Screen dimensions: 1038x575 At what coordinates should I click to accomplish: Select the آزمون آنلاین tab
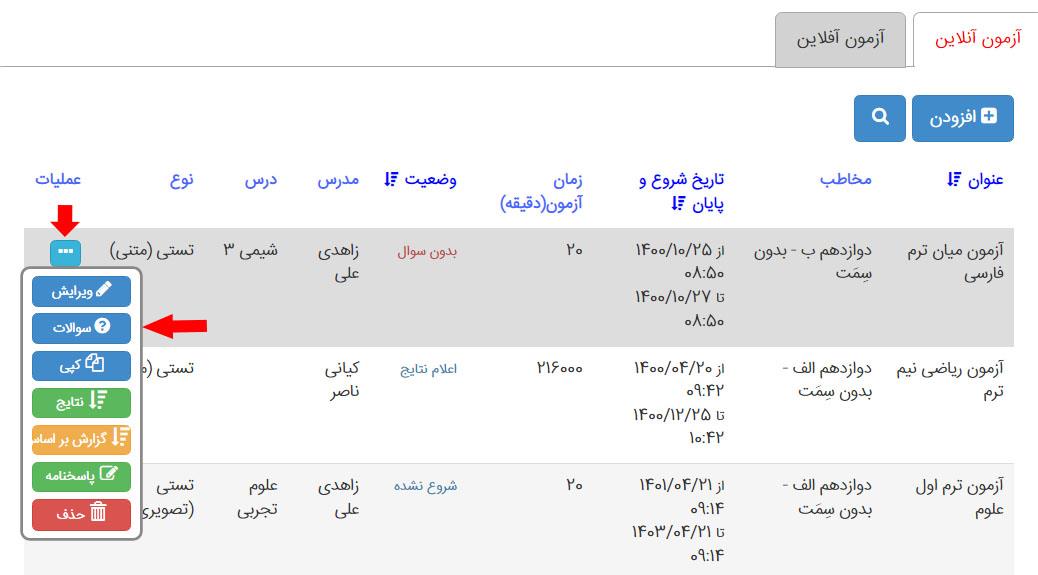[x=977, y=40]
